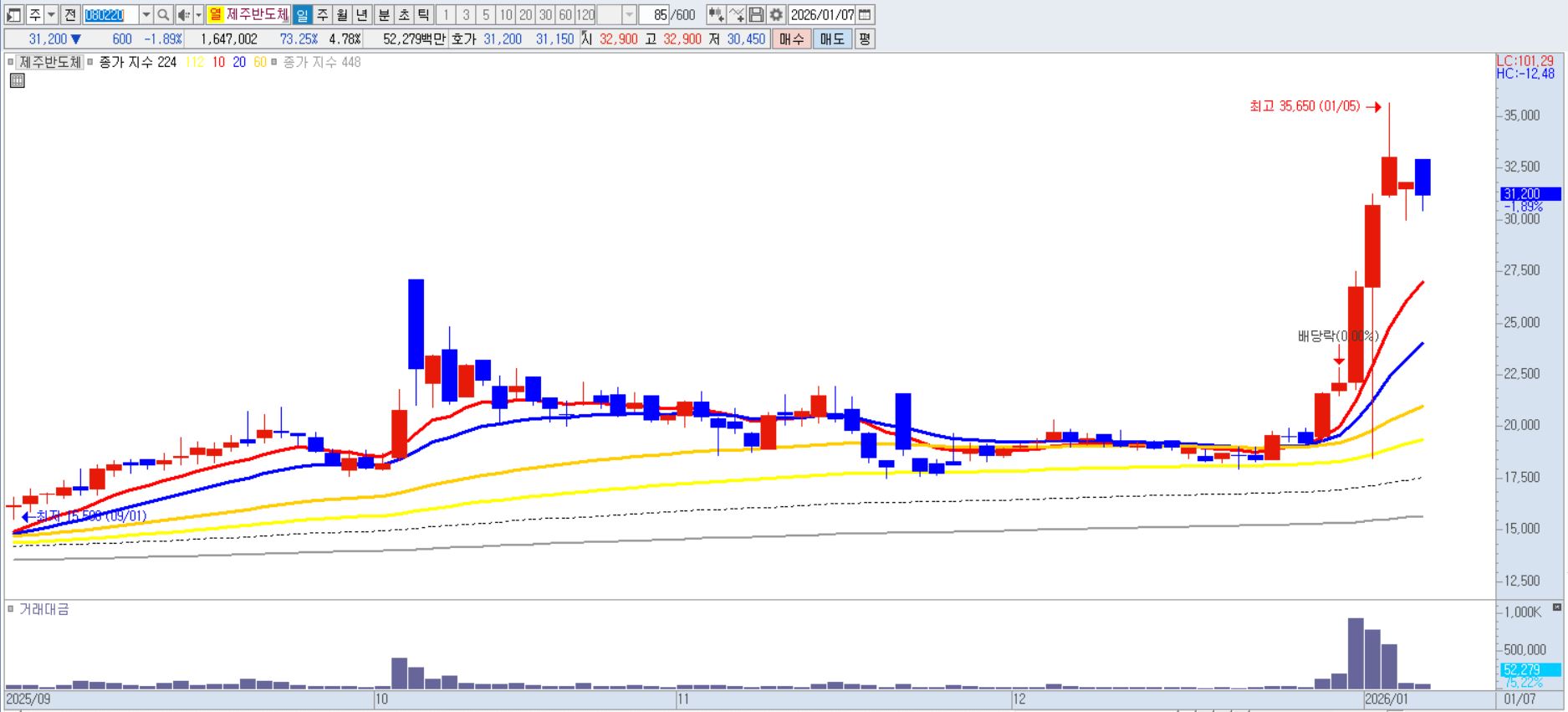The height and width of the screenshot is (712, 1568).
Task: Expand the stock code history dropdown
Action: pos(146,15)
